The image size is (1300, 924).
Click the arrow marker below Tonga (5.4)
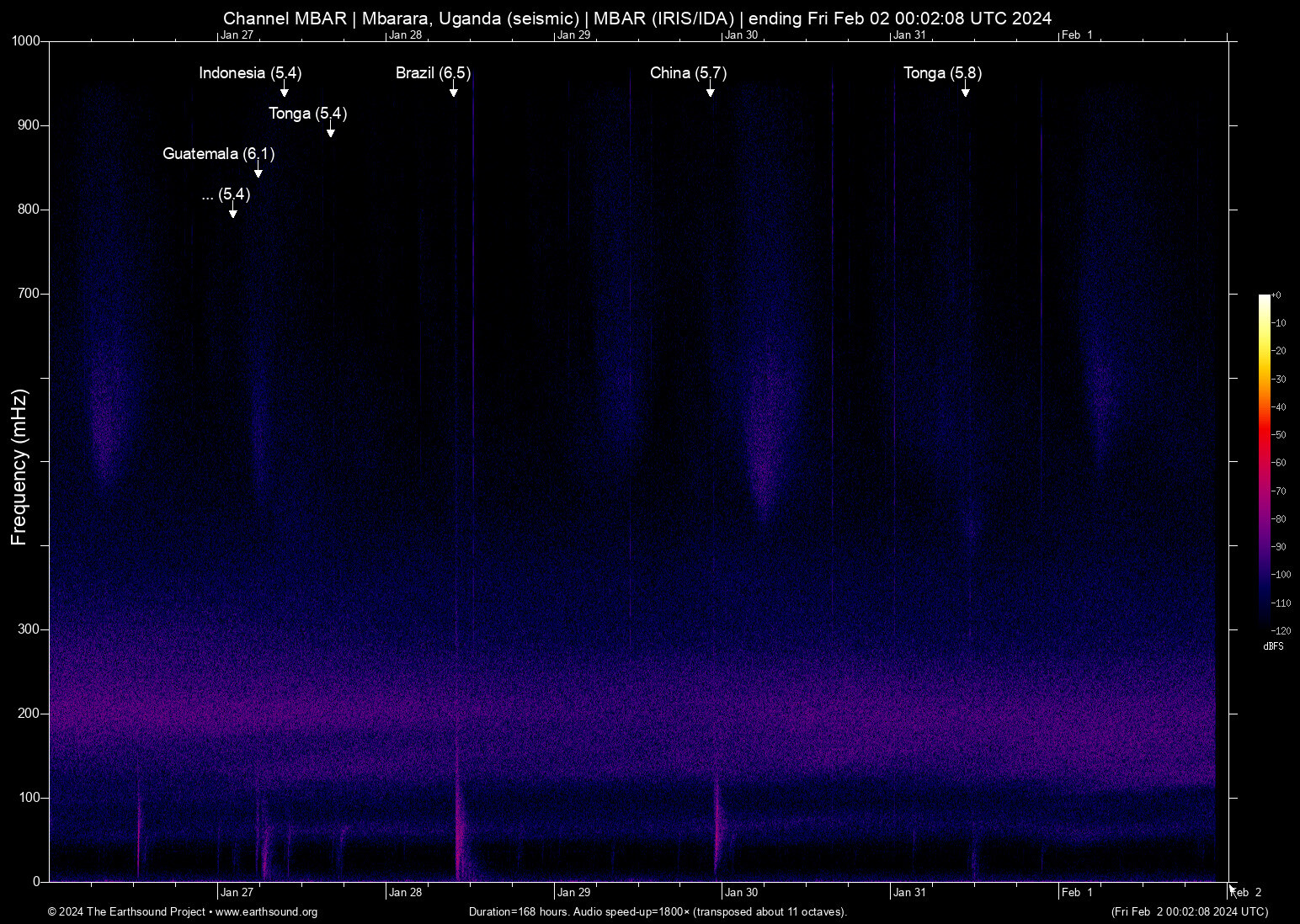(331, 131)
